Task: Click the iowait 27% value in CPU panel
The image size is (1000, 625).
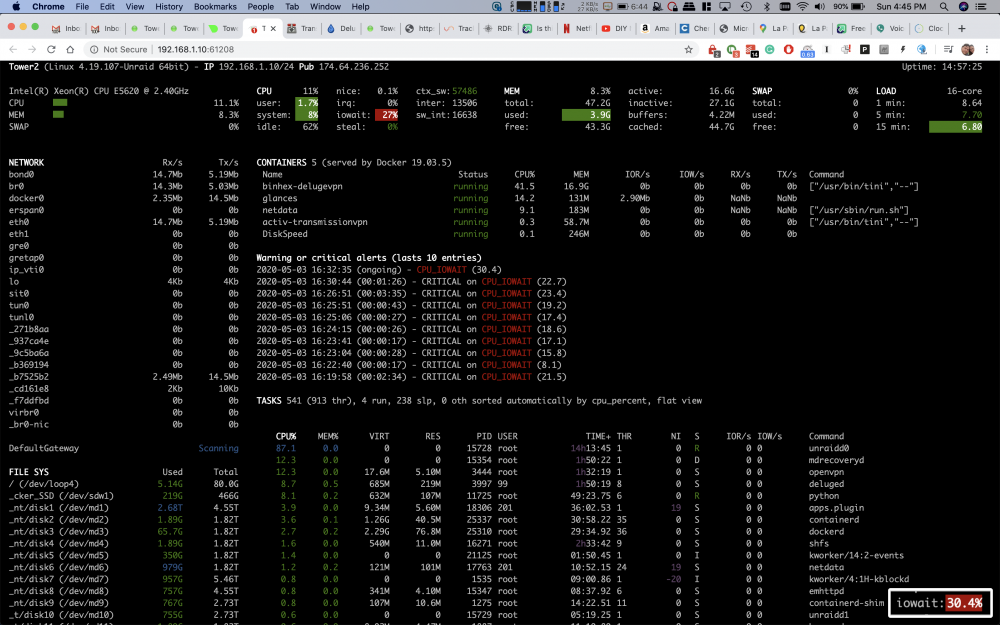Action: 386,115
